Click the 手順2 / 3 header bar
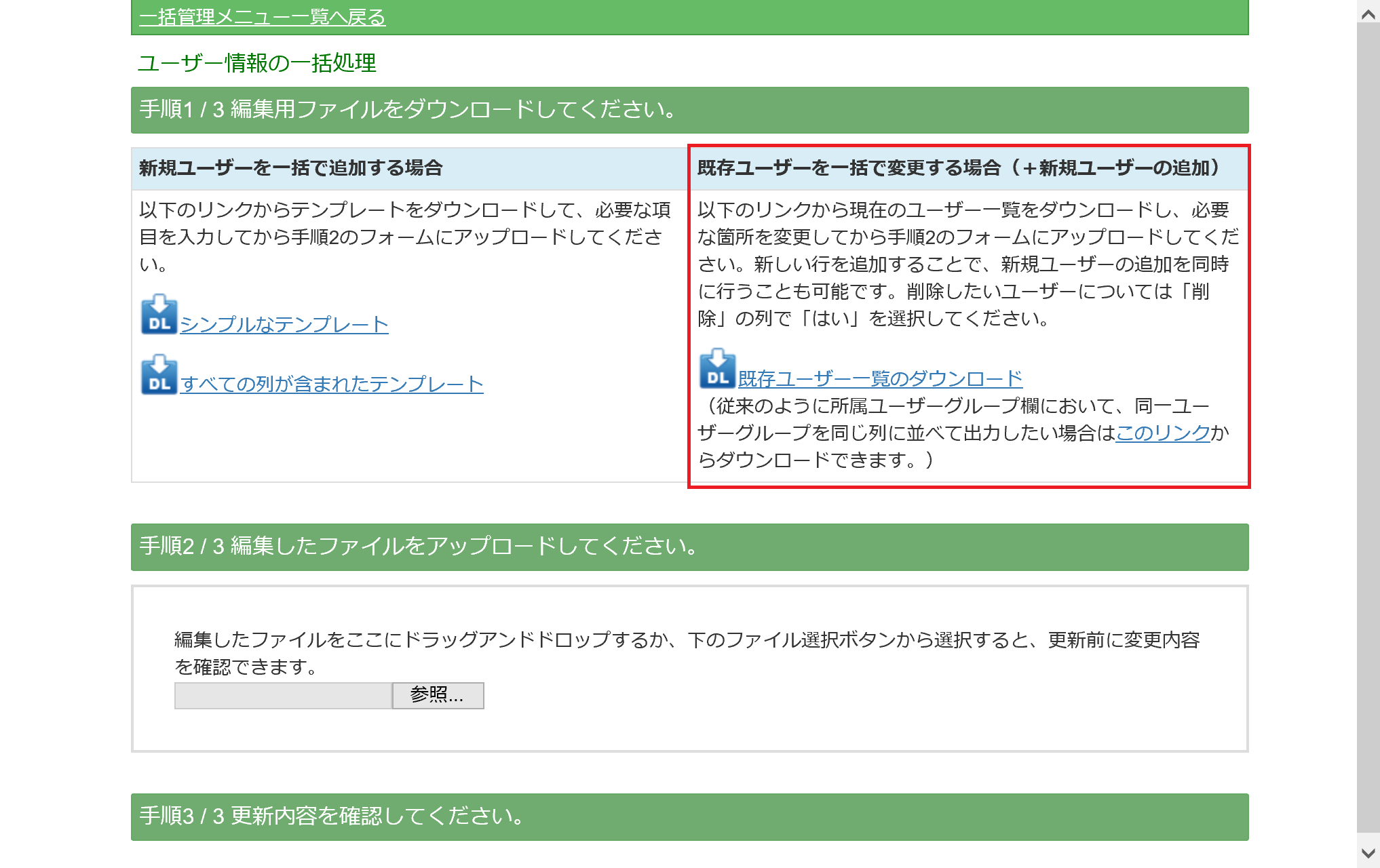The height and width of the screenshot is (868, 1380). pos(689,547)
